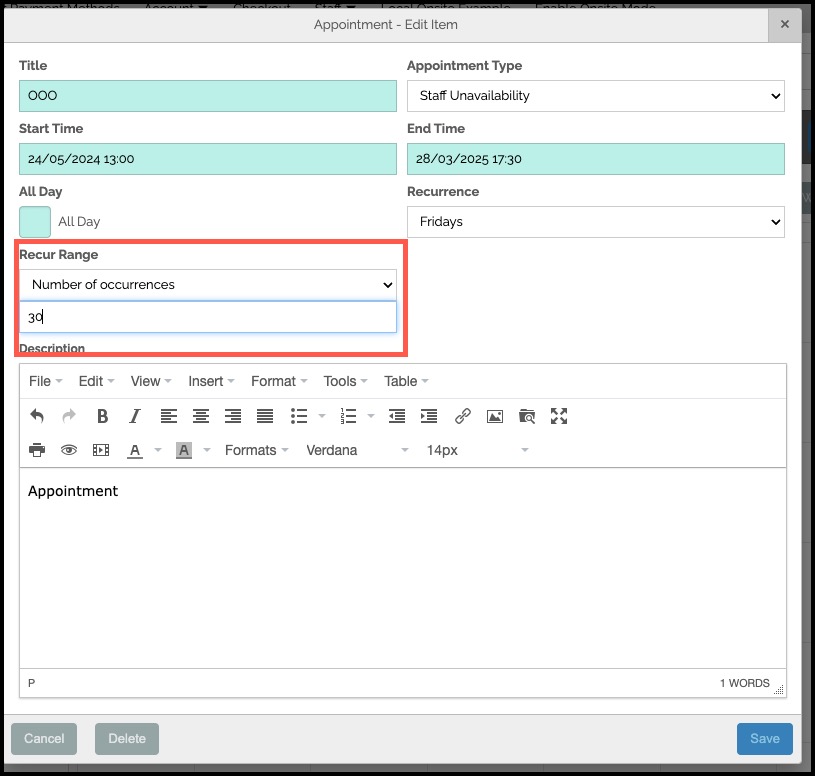Tick the All Day checkbox
The image size is (815, 776).
35,221
